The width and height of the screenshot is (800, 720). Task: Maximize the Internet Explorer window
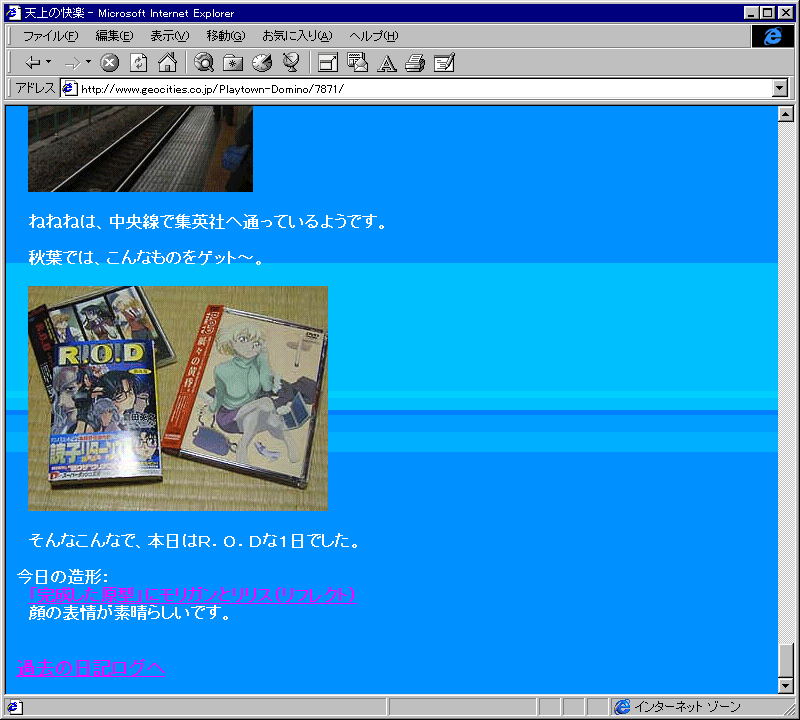767,13
